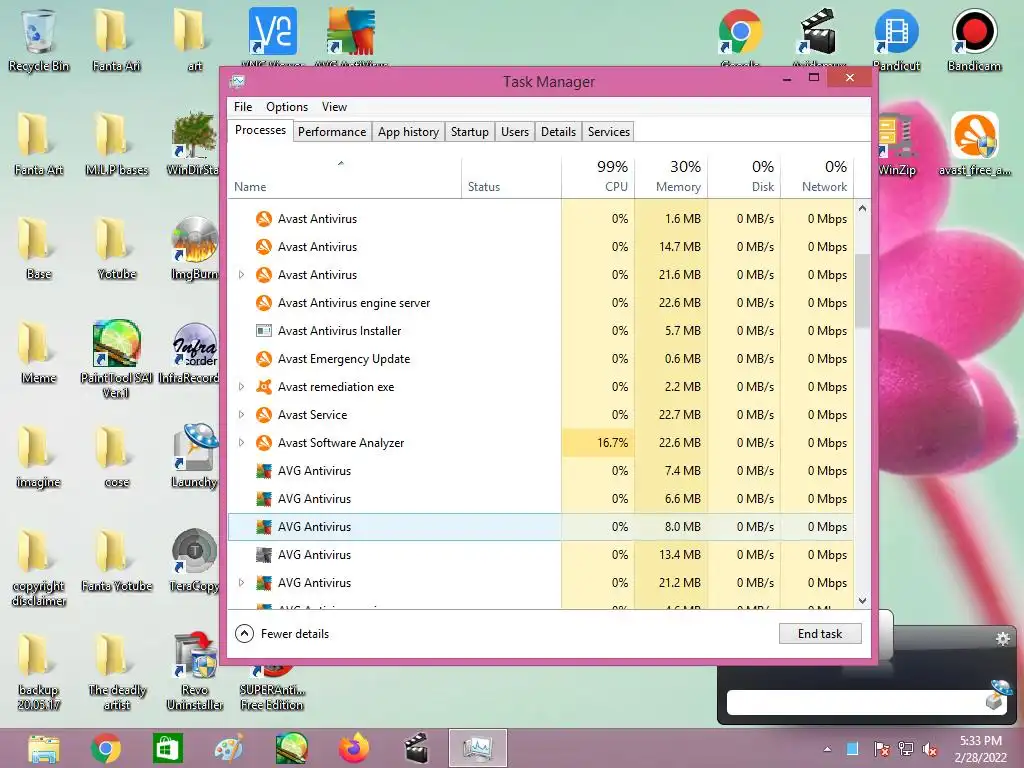Viewport: 1024px width, 768px height.
Task: Open the M.L.P bases desktop folder
Action: [x=116, y=144]
